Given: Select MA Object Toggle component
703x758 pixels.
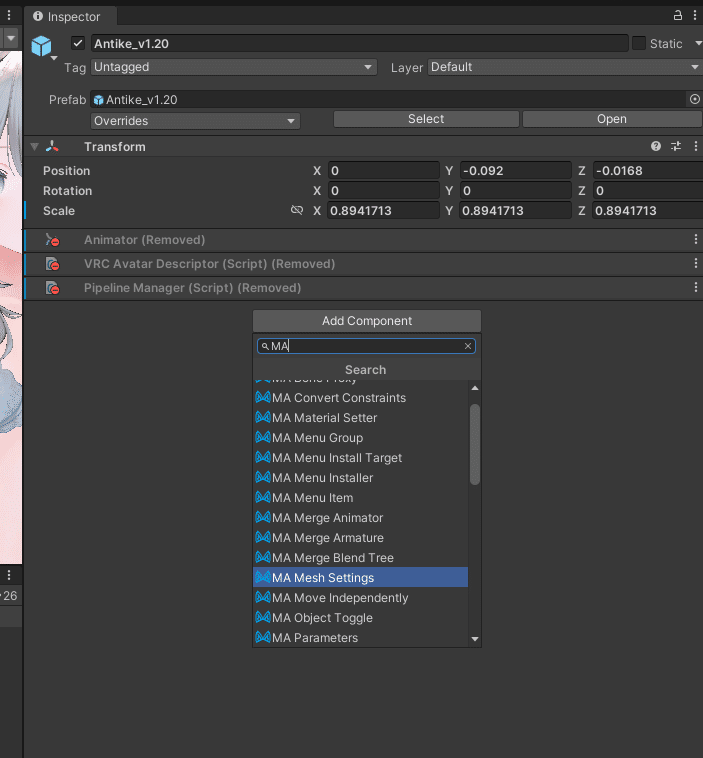Looking at the screenshot, I should point(361,618).
